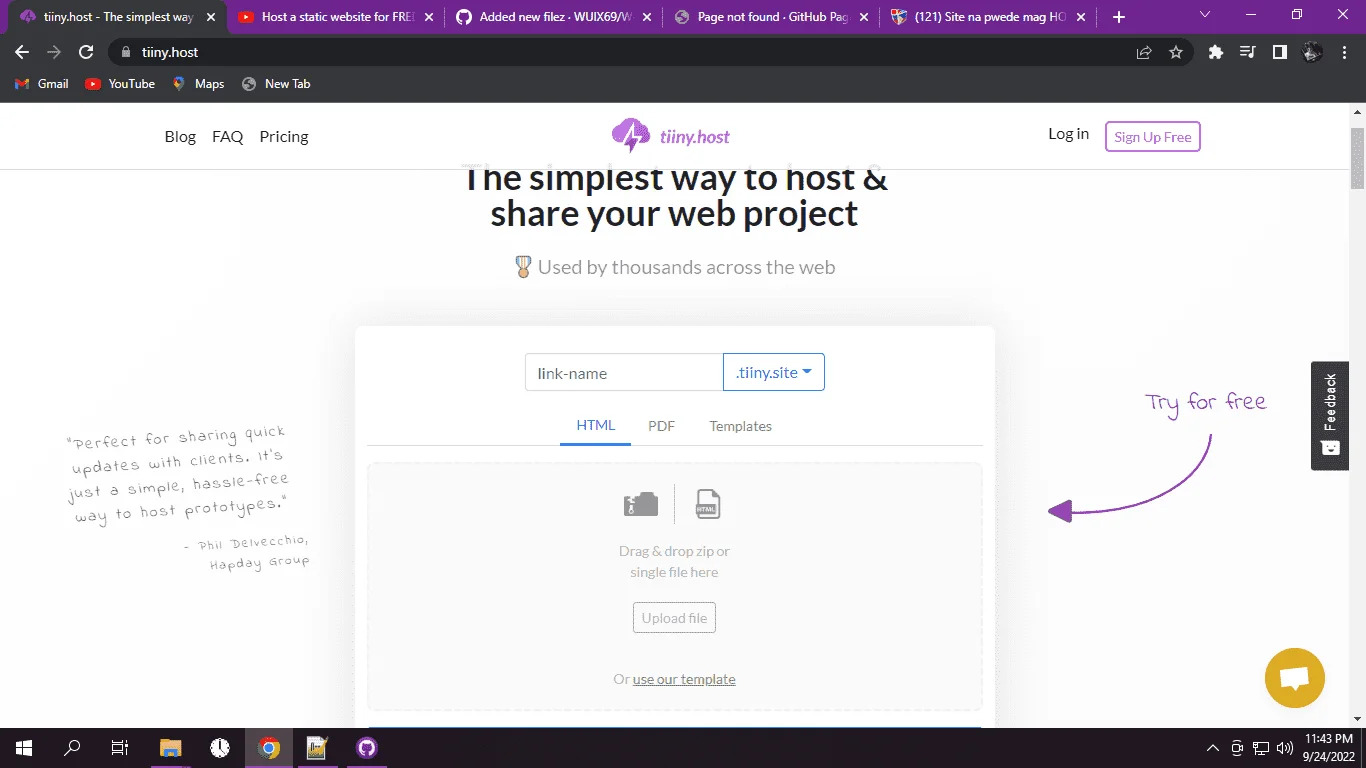
Task: Open the Chrome three-dot menu
Action: 1344,52
